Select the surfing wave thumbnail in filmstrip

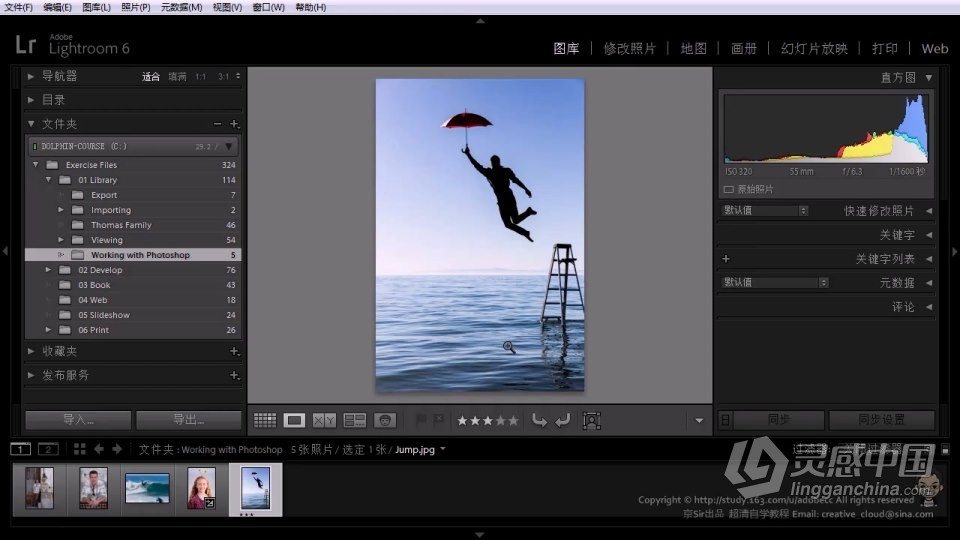(147, 488)
